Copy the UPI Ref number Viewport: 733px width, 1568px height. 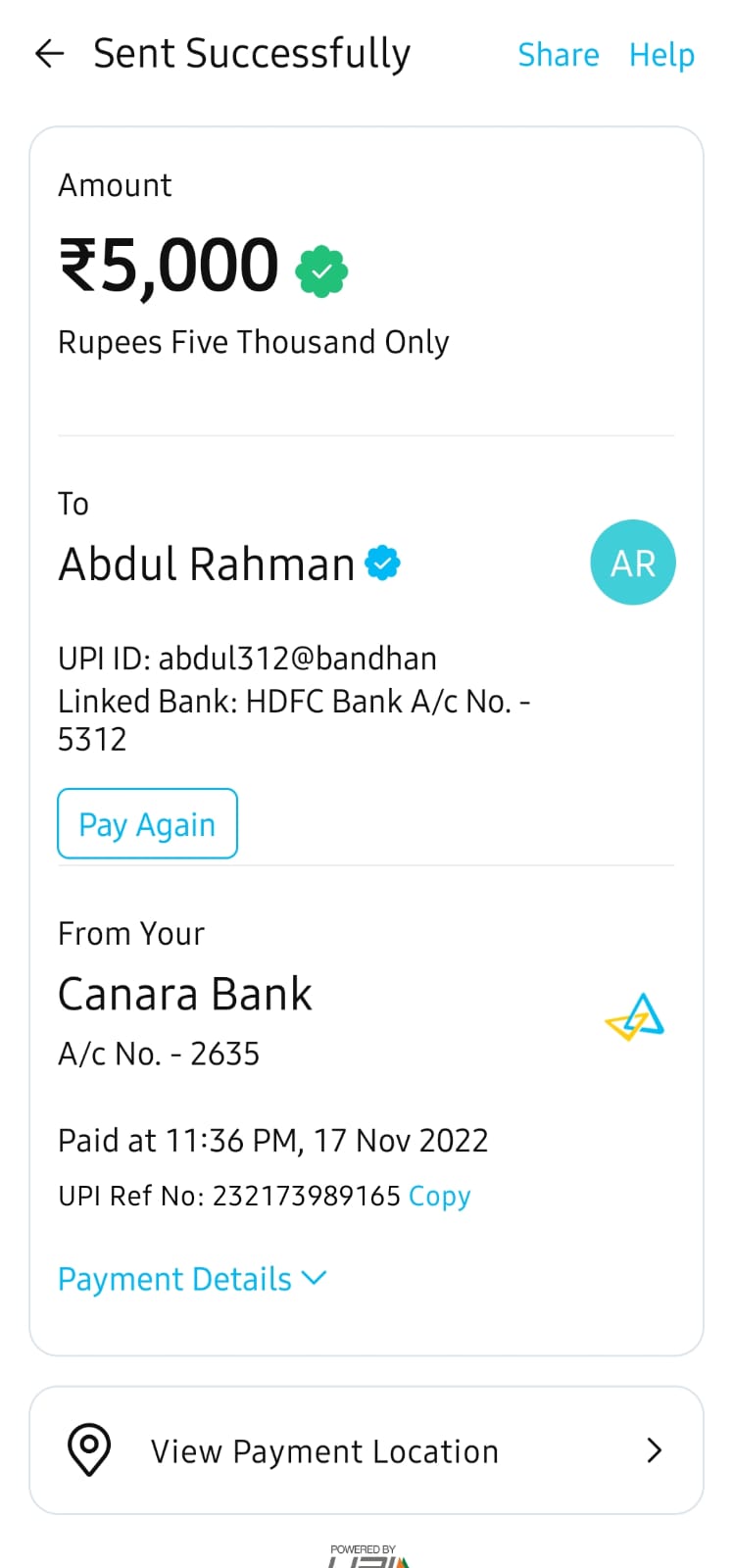(x=439, y=1196)
